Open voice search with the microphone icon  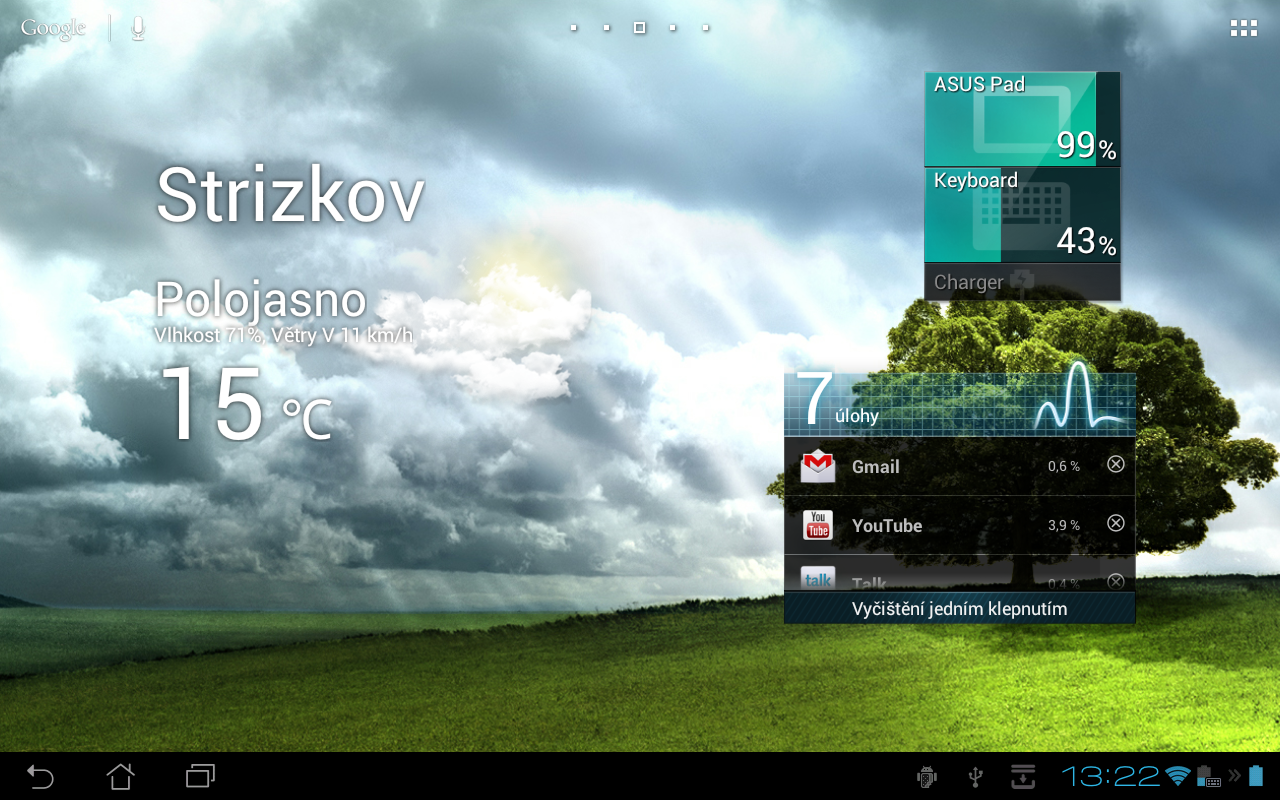pos(136,27)
